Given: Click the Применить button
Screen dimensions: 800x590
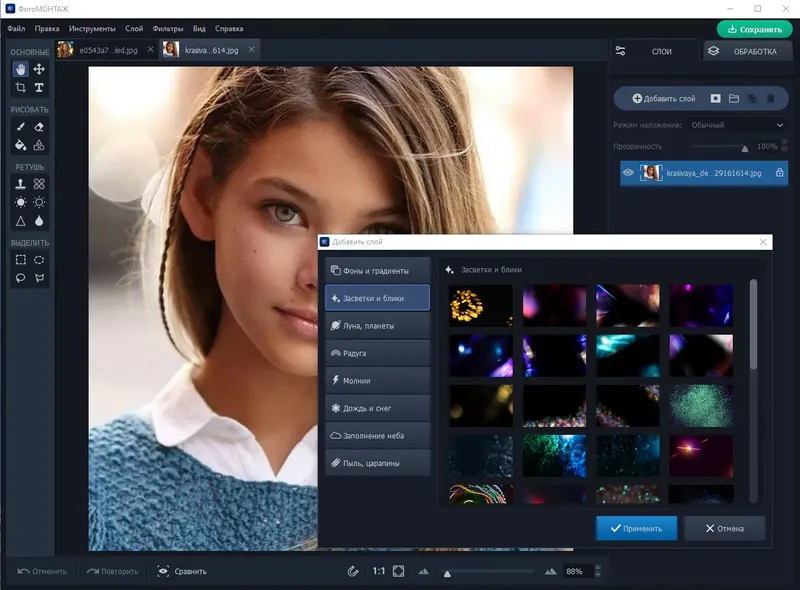Looking at the screenshot, I should pyautogui.click(x=636, y=528).
